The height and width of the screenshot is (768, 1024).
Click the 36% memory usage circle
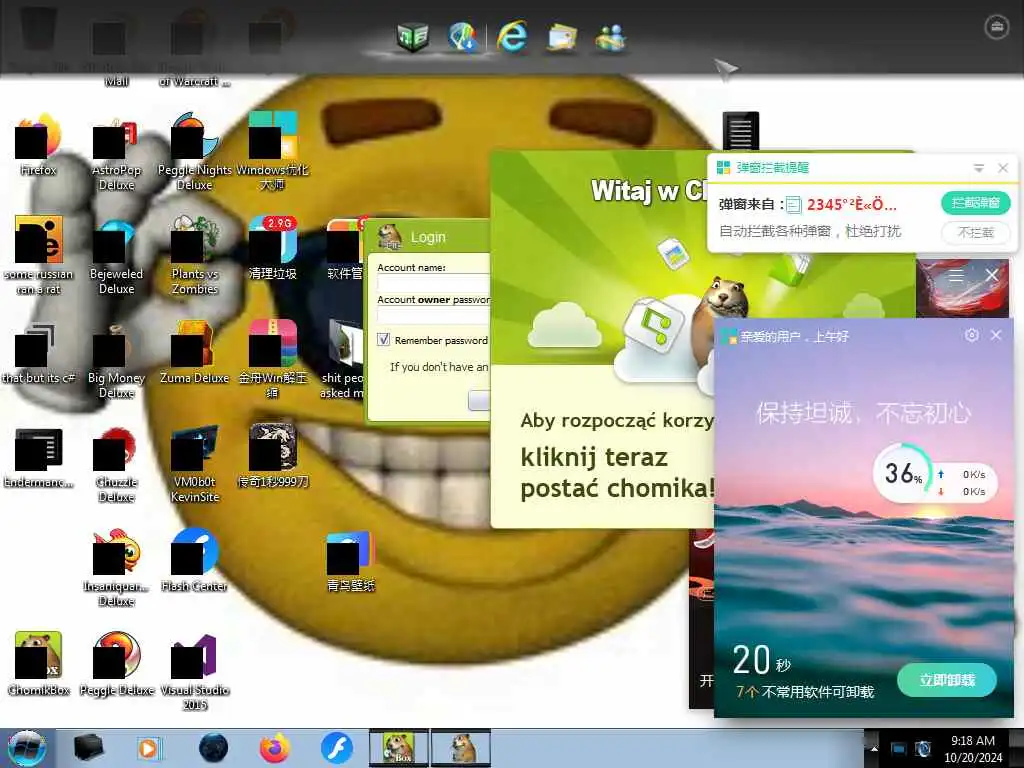point(903,473)
